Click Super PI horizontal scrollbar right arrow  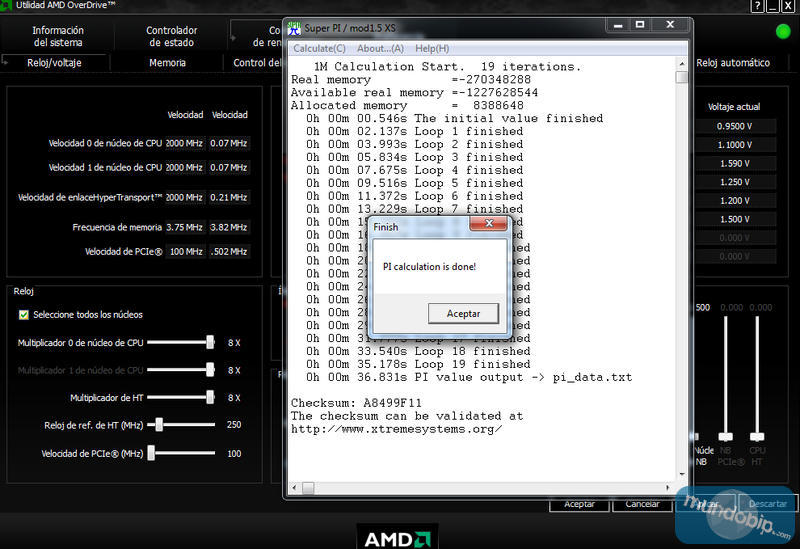(668, 488)
